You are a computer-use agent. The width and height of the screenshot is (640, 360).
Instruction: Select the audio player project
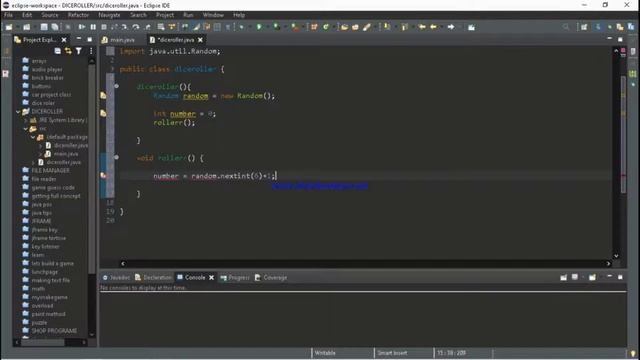pos(47,69)
